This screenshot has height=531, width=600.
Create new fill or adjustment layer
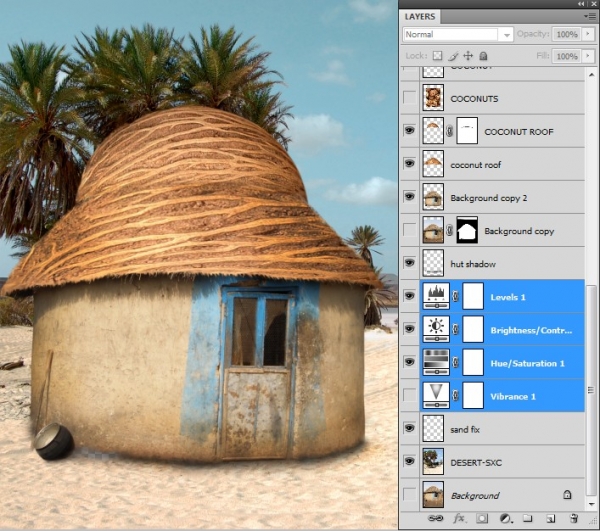point(505,519)
